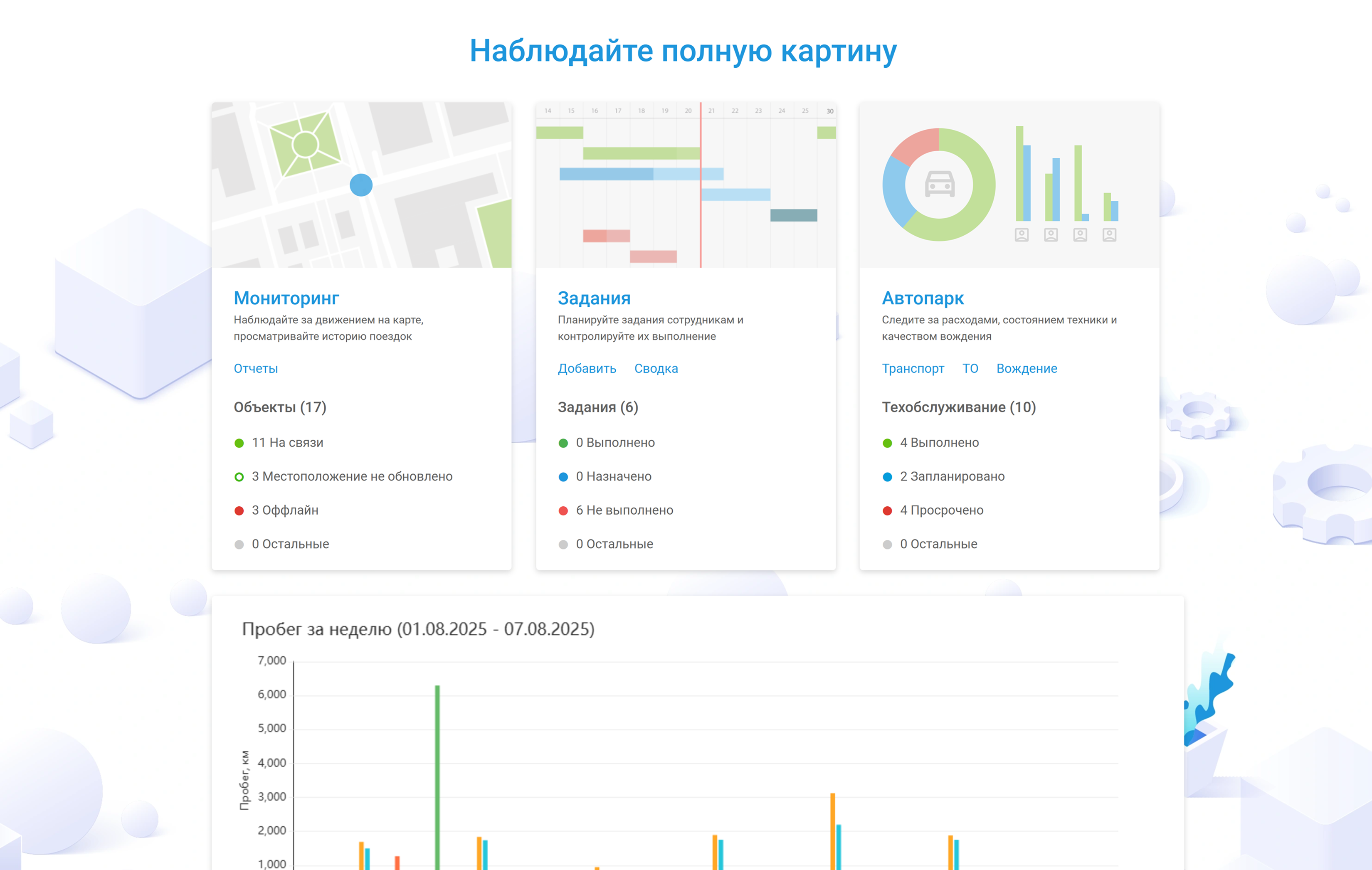Click the blue dot next to 2 Запланировано

coord(887,477)
